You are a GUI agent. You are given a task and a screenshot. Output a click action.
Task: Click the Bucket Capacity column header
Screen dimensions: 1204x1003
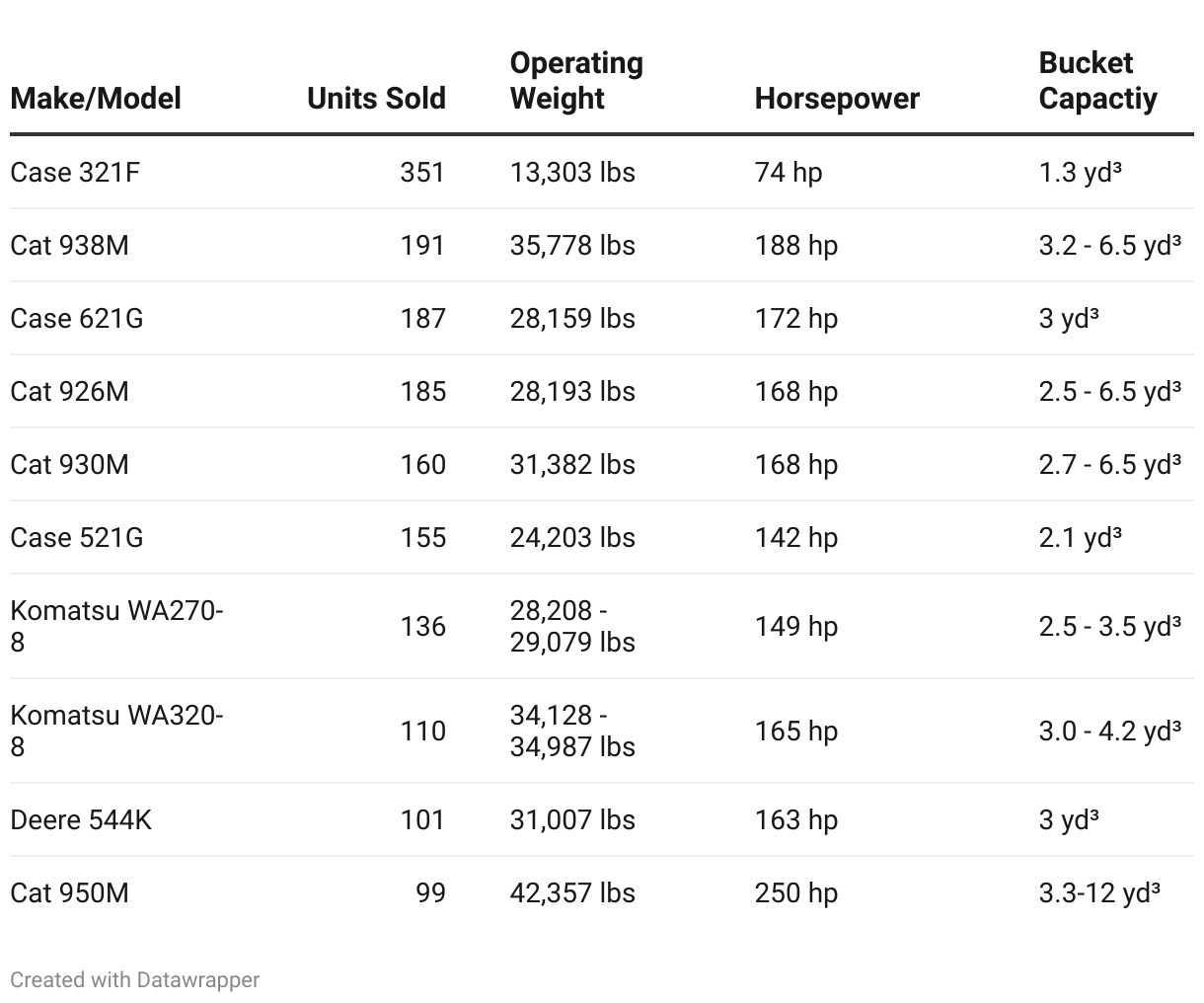[1097, 81]
